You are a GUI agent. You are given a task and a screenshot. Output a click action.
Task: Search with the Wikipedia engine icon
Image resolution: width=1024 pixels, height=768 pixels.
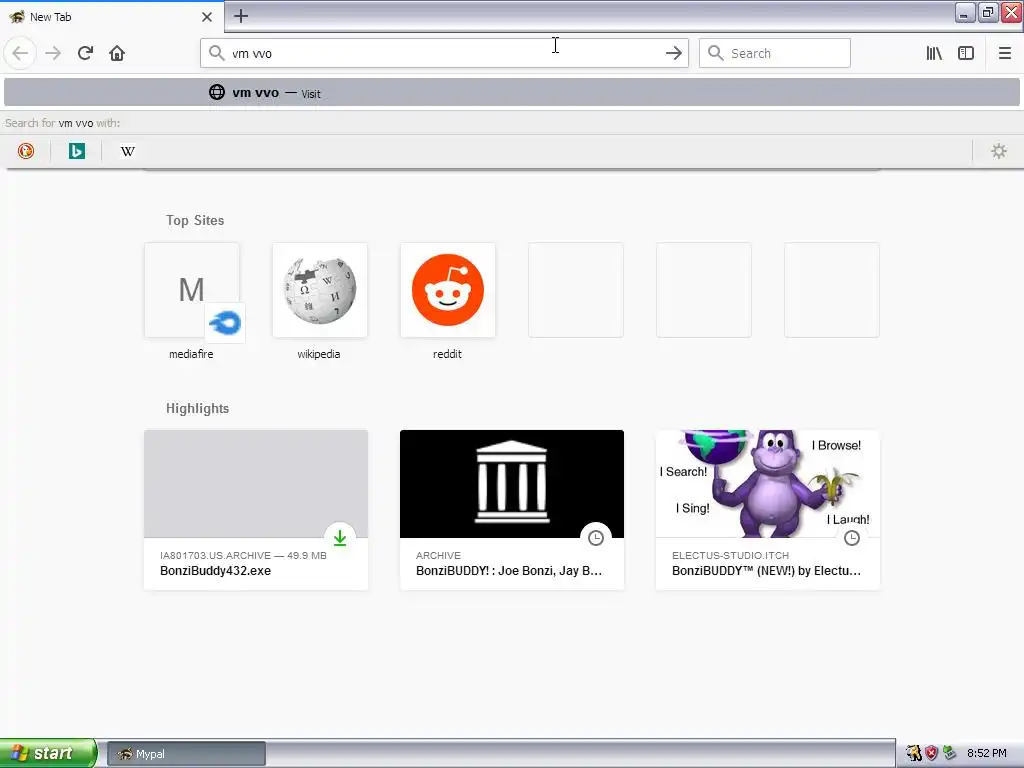coord(127,151)
